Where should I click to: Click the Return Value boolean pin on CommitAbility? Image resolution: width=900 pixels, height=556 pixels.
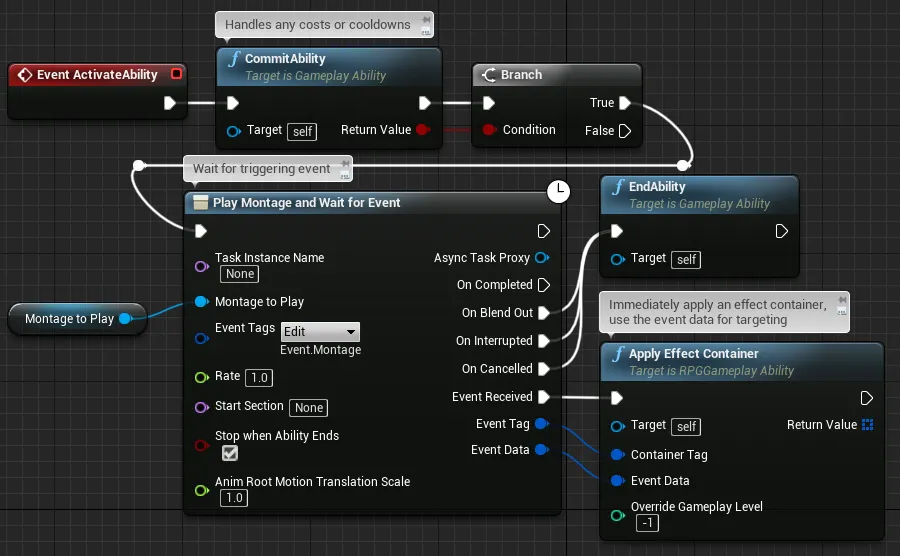coord(423,130)
